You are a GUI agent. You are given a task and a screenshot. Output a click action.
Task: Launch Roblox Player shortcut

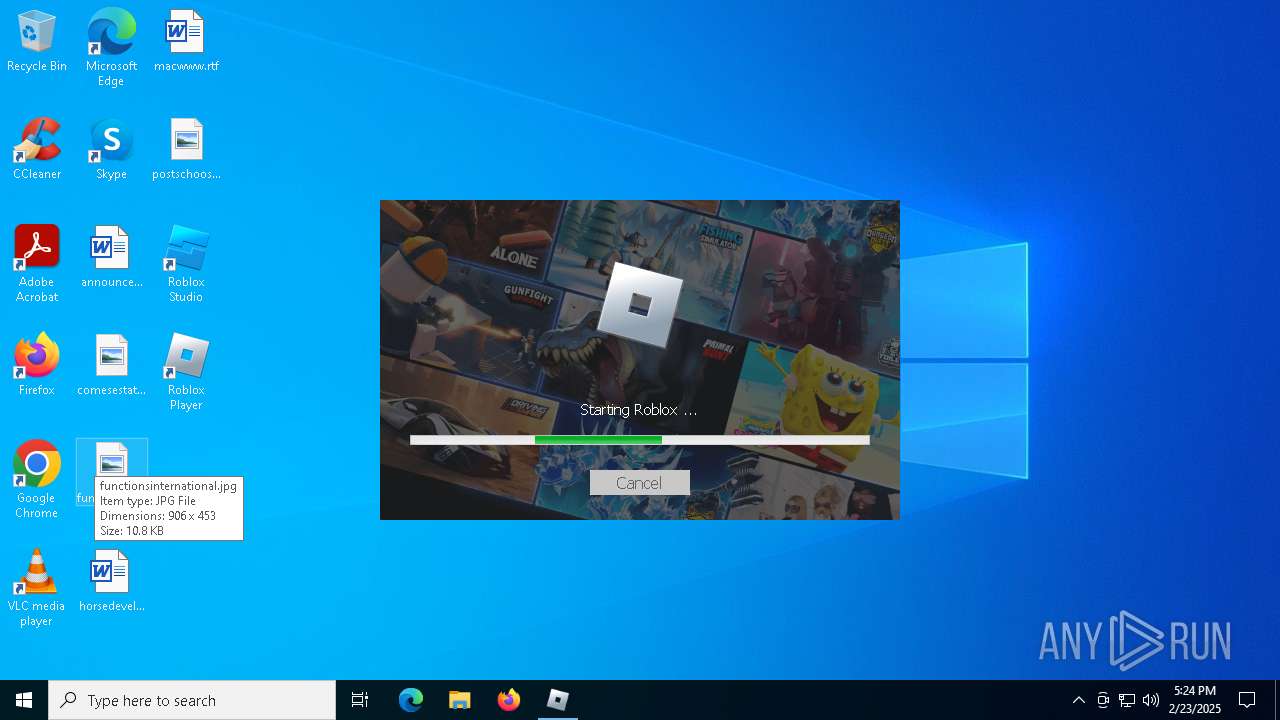click(x=186, y=372)
